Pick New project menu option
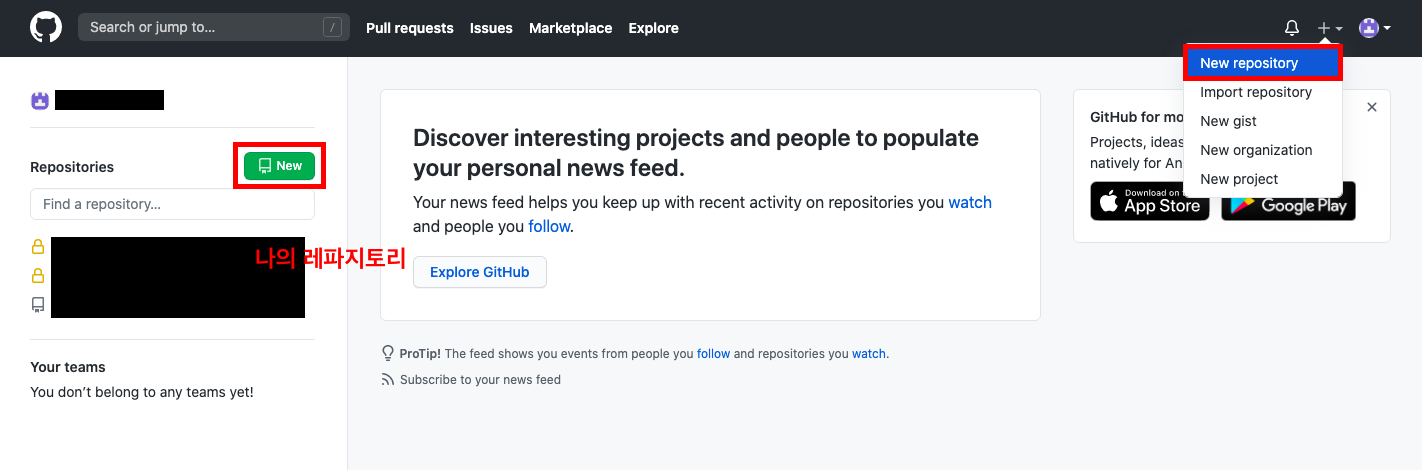Screen dimensions: 1422x470 (1239, 179)
